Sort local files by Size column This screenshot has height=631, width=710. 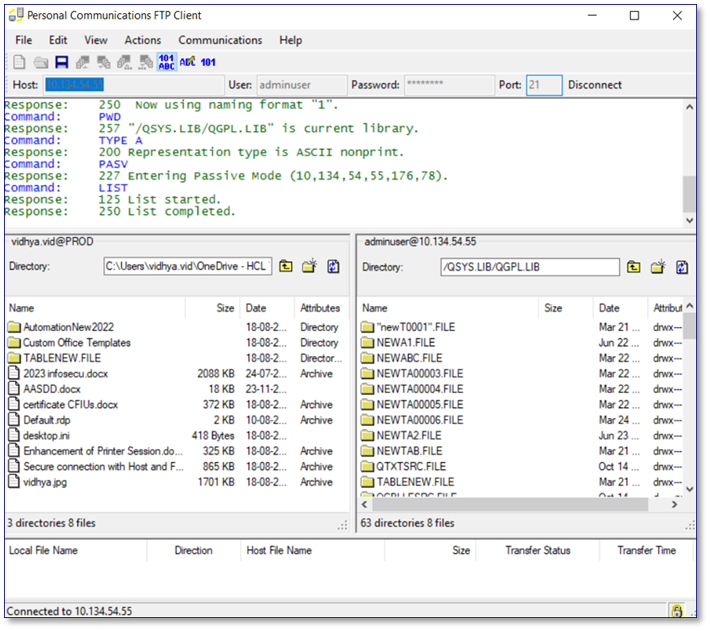(x=212, y=308)
